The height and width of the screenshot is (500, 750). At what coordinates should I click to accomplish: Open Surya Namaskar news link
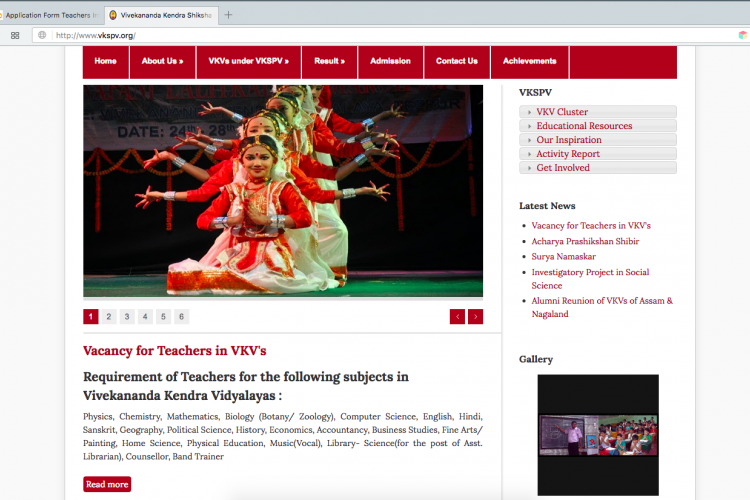tap(564, 256)
